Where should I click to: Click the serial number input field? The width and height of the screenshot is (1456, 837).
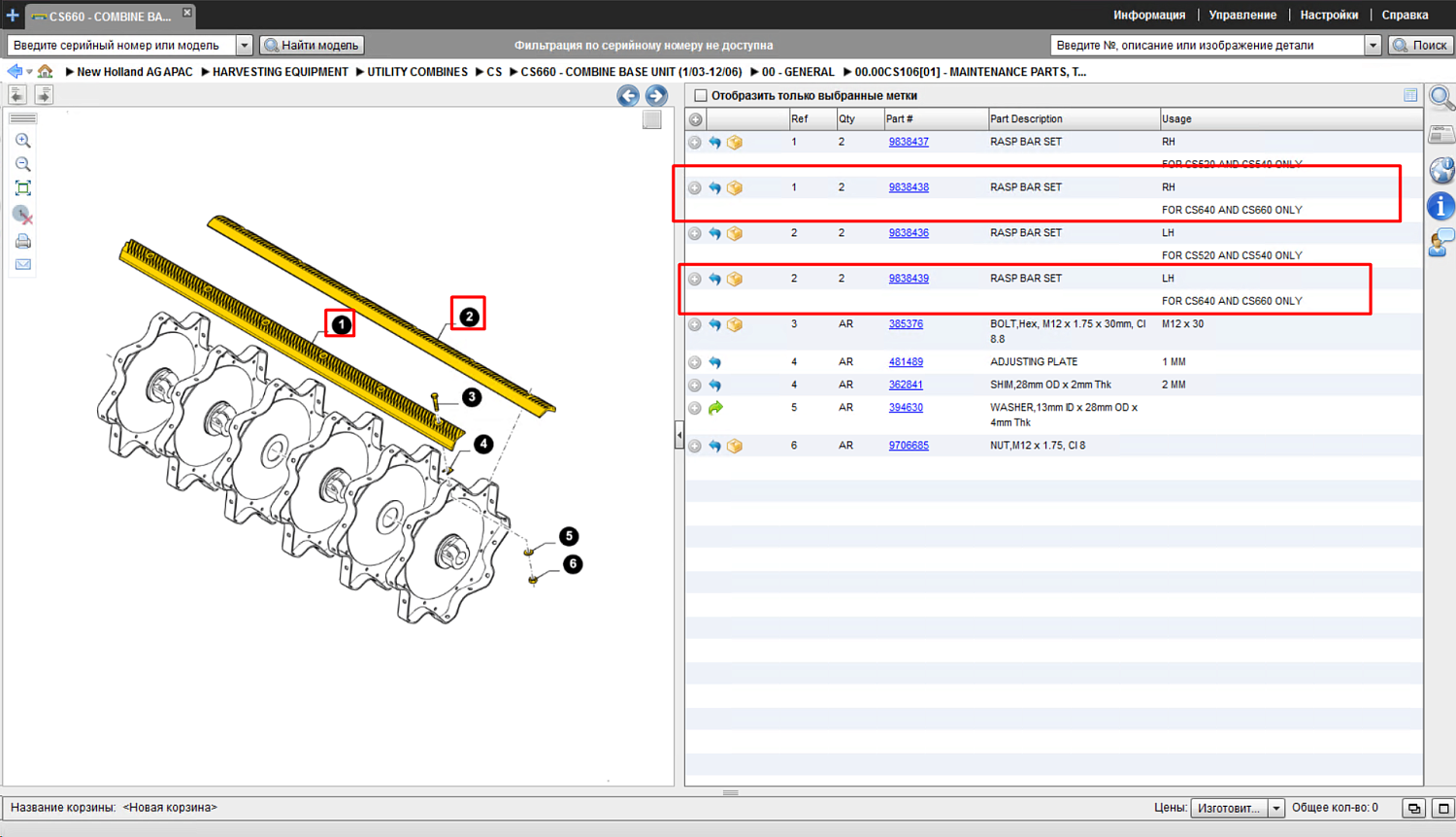[x=121, y=46]
